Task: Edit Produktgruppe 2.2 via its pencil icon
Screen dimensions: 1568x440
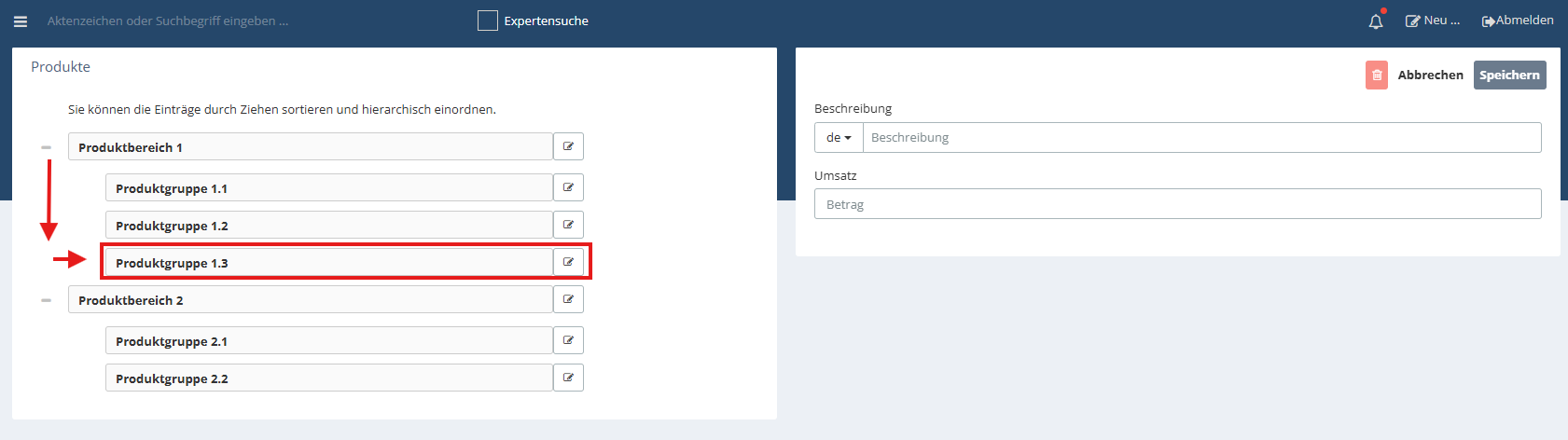Action: tap(568, 378)
